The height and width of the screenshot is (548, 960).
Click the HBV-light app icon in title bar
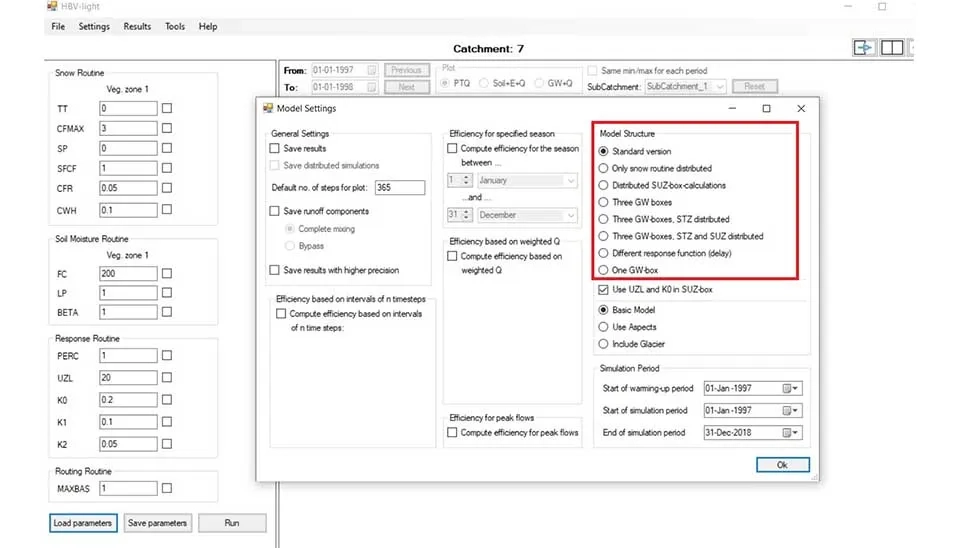click(53, 6)
